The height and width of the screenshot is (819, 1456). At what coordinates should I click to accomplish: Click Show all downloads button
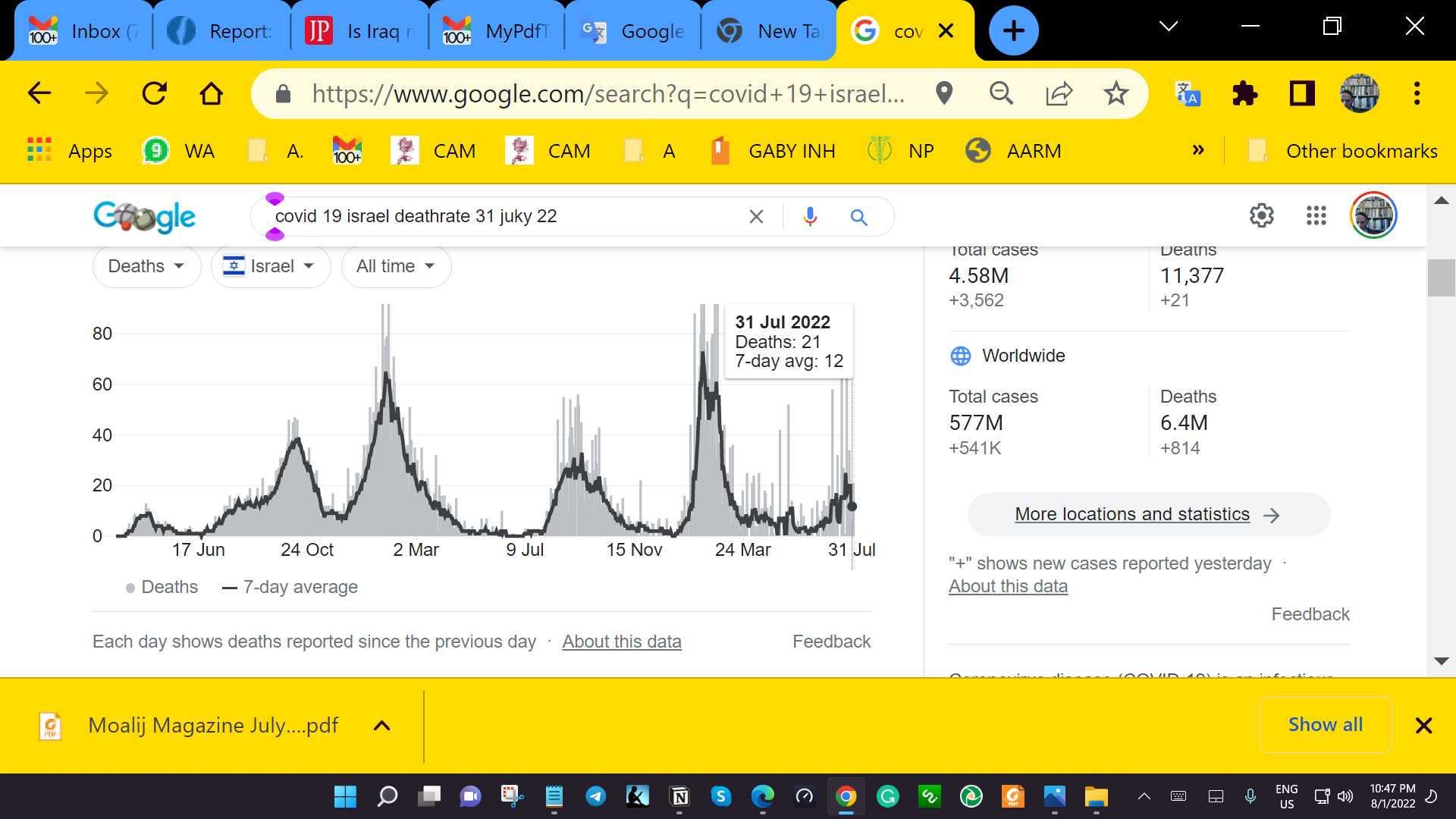coord(1325,725)
